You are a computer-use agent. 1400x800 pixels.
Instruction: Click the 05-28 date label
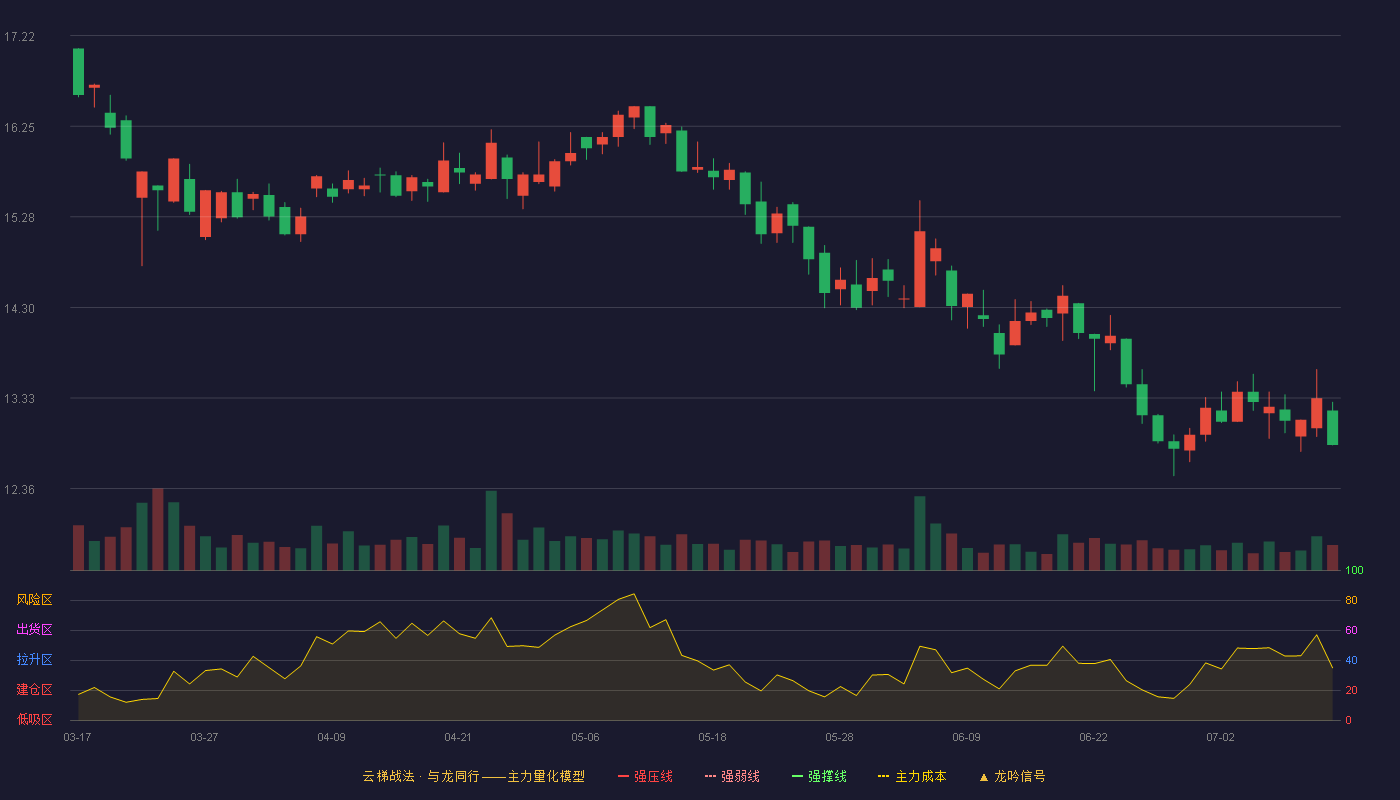840,737
